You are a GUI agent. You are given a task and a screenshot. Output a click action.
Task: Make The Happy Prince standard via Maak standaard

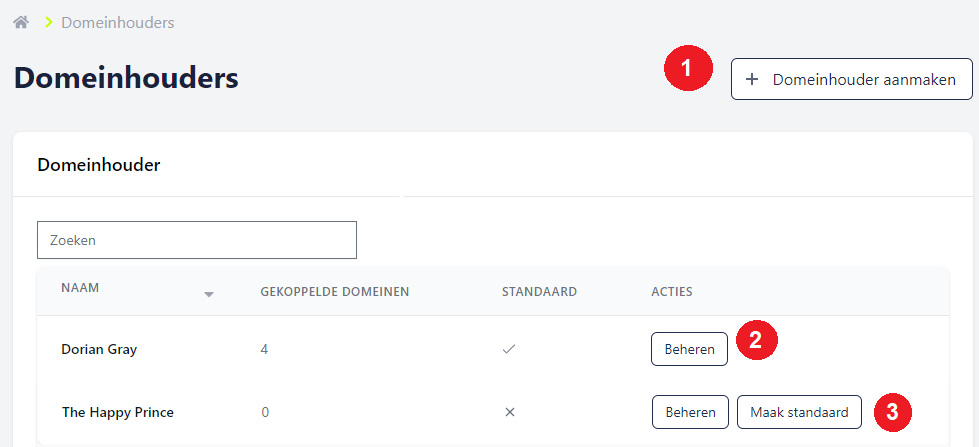click(799, 412)
